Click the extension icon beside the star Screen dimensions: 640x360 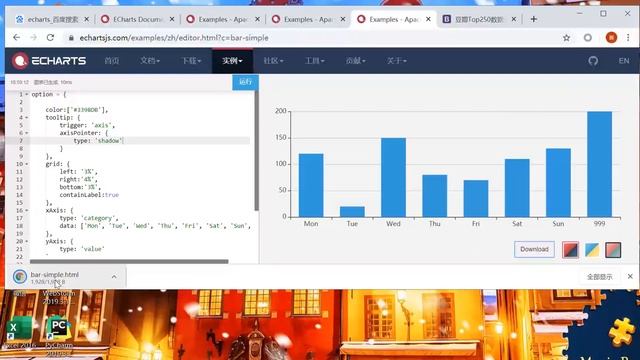(x=588, y=38)
